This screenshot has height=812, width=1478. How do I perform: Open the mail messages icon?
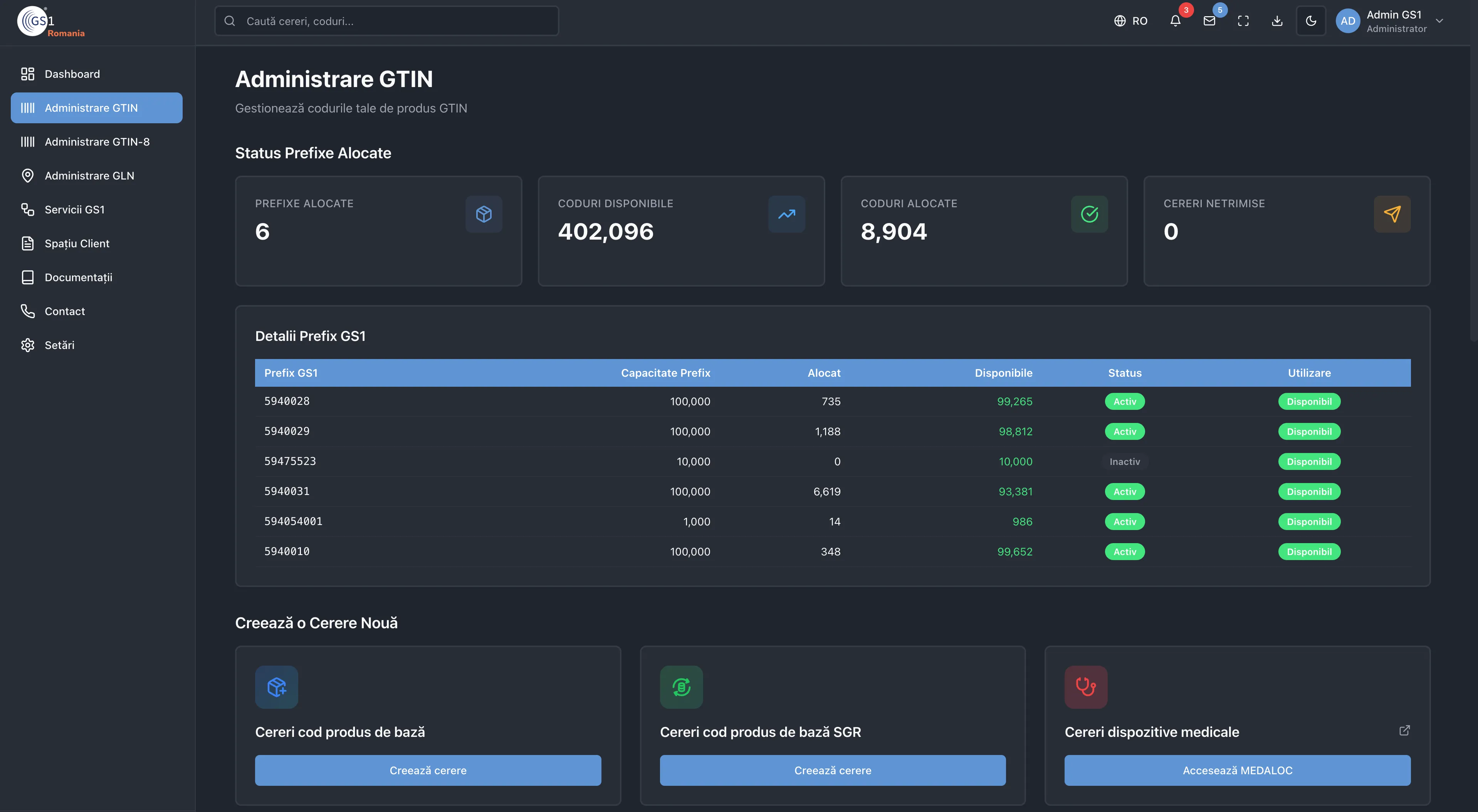(1209, 21)
